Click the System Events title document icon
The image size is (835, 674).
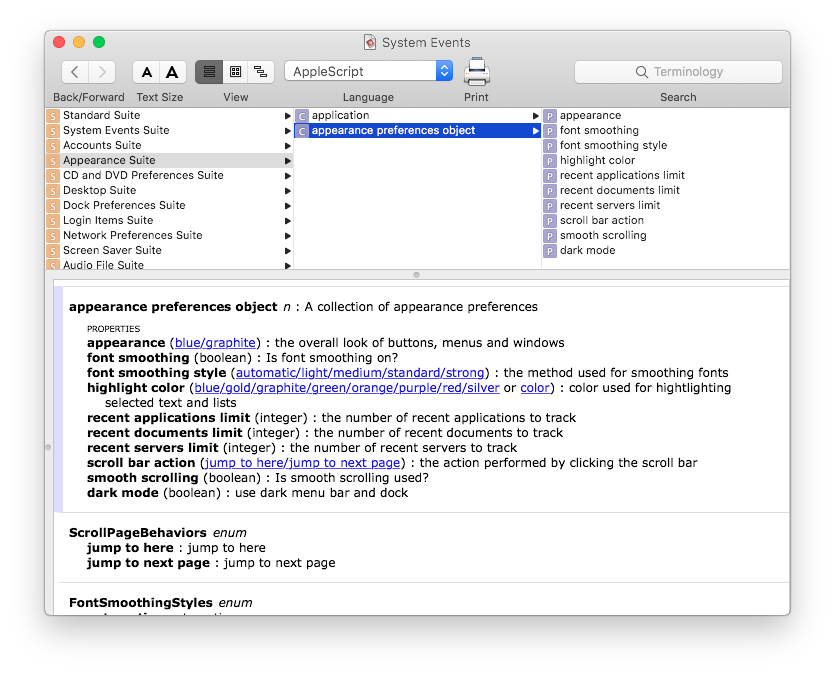point(370,43)
